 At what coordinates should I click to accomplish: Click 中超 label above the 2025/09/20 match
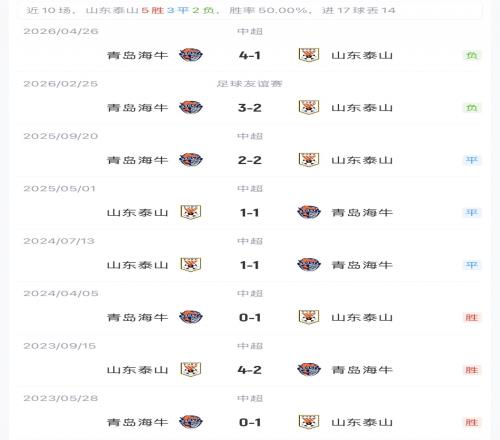[x=250, y=136]
